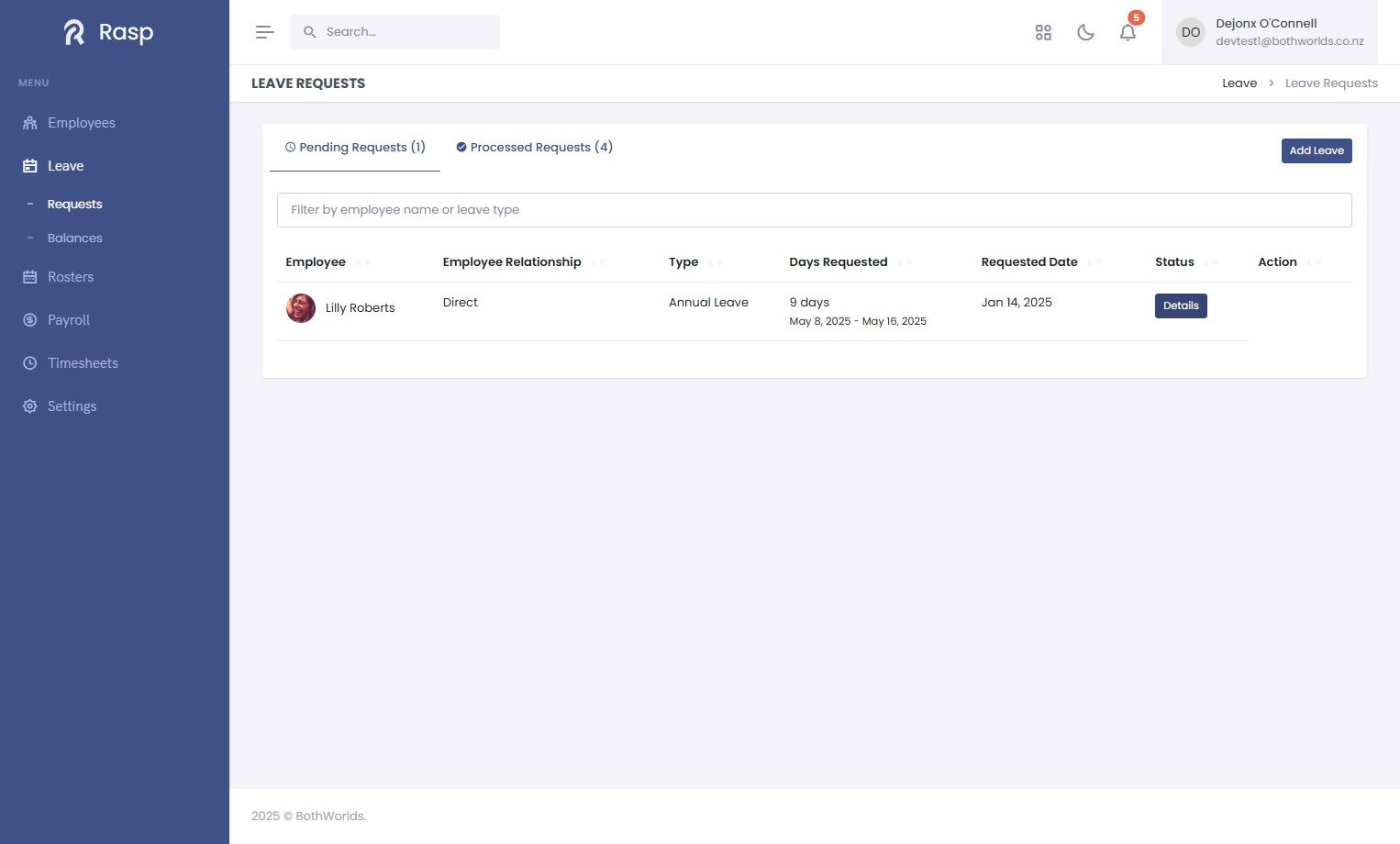Open Settings gear in the sidebar
The width and height of the screenshot is (1400, 844).
(x=72, y=406)
